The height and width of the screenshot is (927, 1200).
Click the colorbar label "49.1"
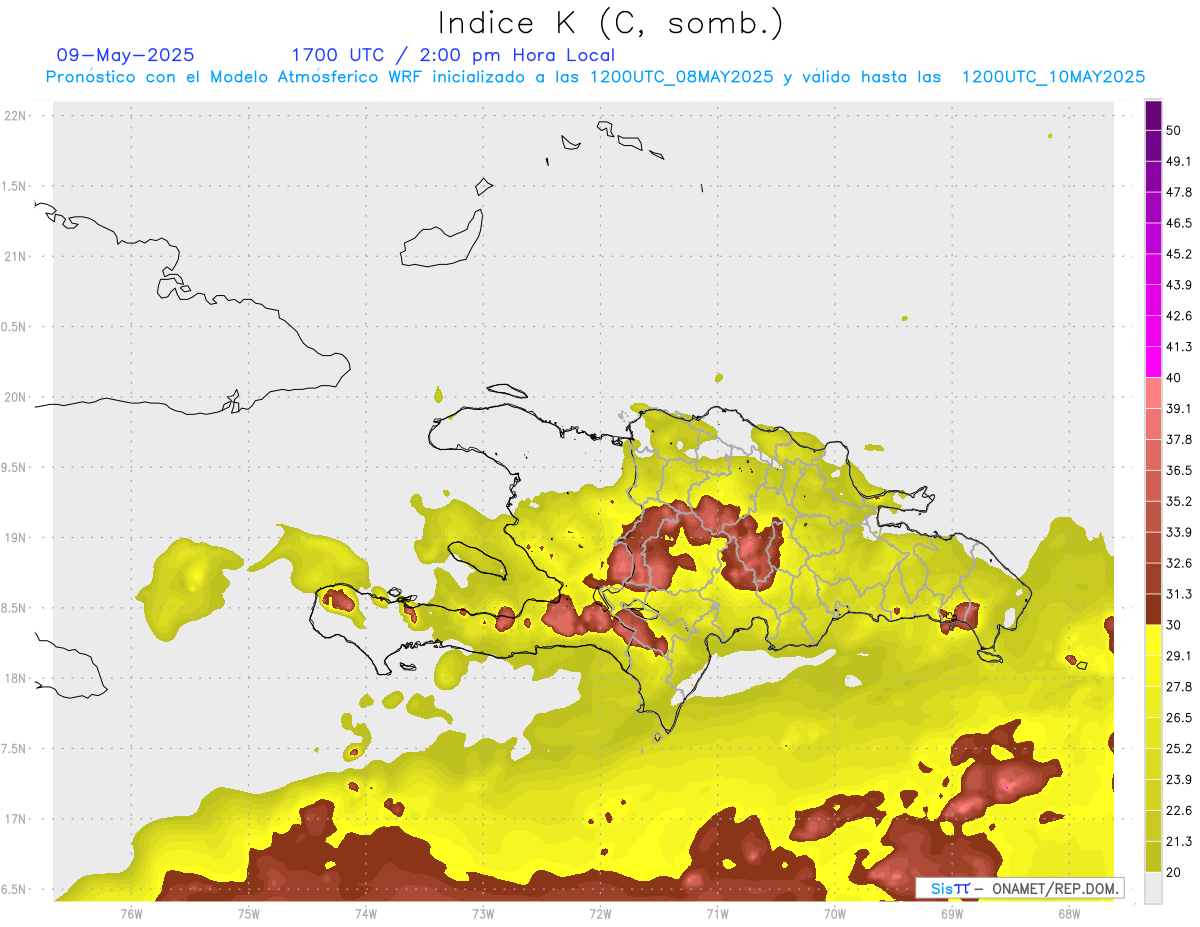(1179, 162)
